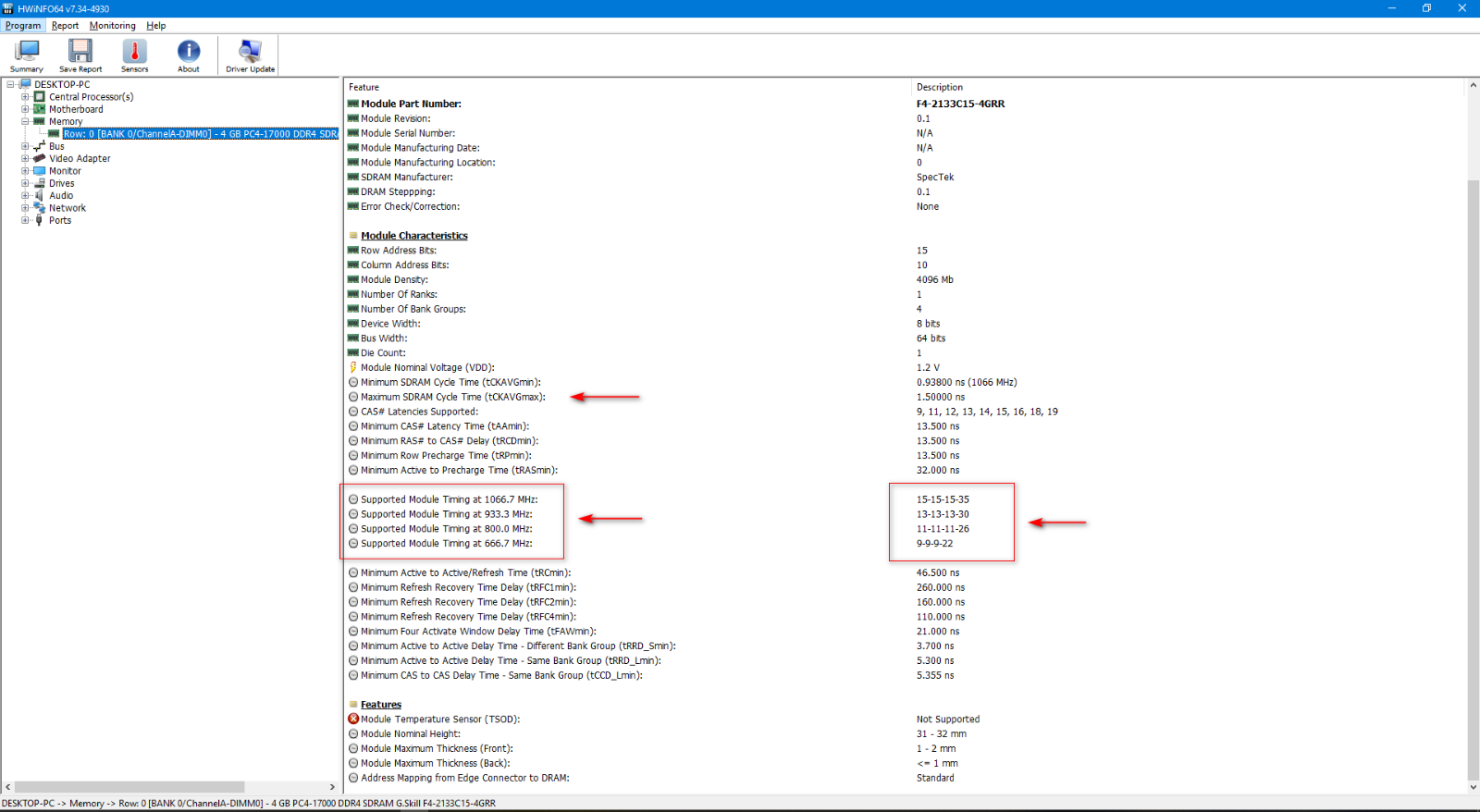Click the details scrollbar down arrow
The height and width of the screenshot is (812, 1480).
[1473, 787]
